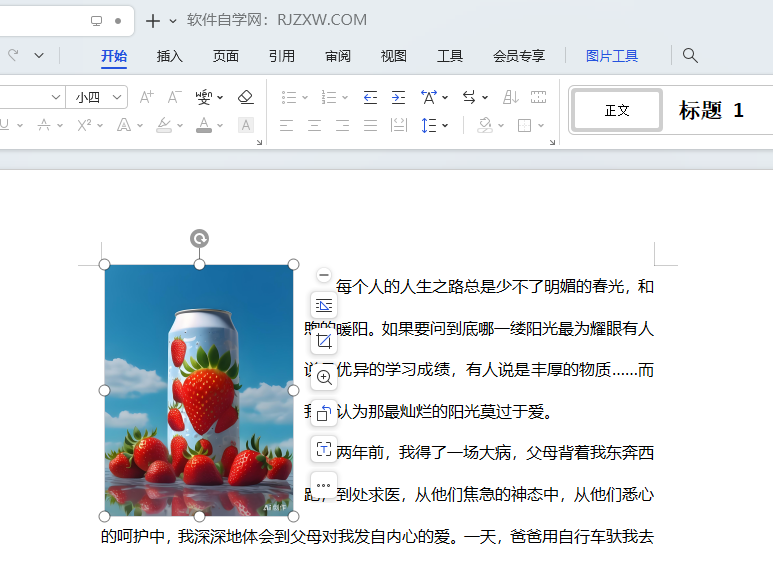The image size is (773, 562).
Task: Click the display mode monitor icon in tab
Action: point(97,21)
